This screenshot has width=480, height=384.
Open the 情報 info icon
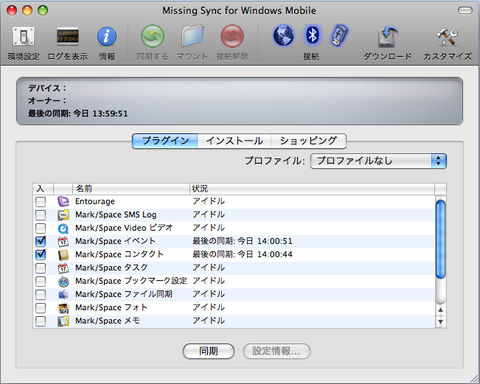coord(107,36)
